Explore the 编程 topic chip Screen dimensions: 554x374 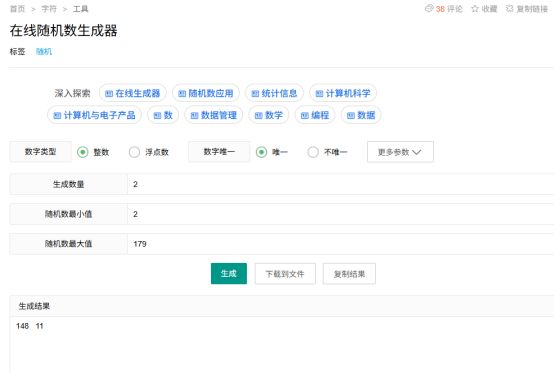315,115
